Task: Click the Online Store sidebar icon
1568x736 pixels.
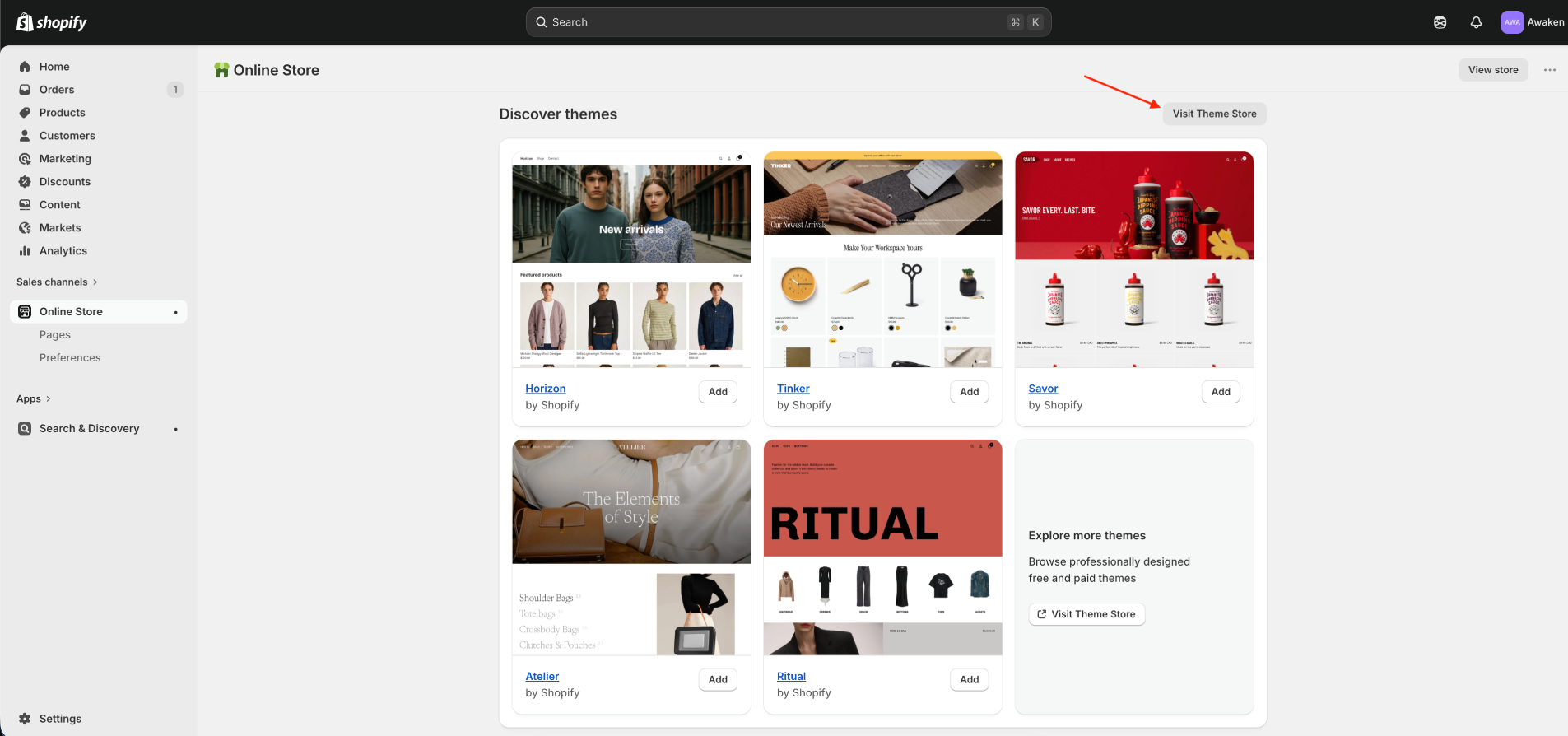Action: pos(25,312)
